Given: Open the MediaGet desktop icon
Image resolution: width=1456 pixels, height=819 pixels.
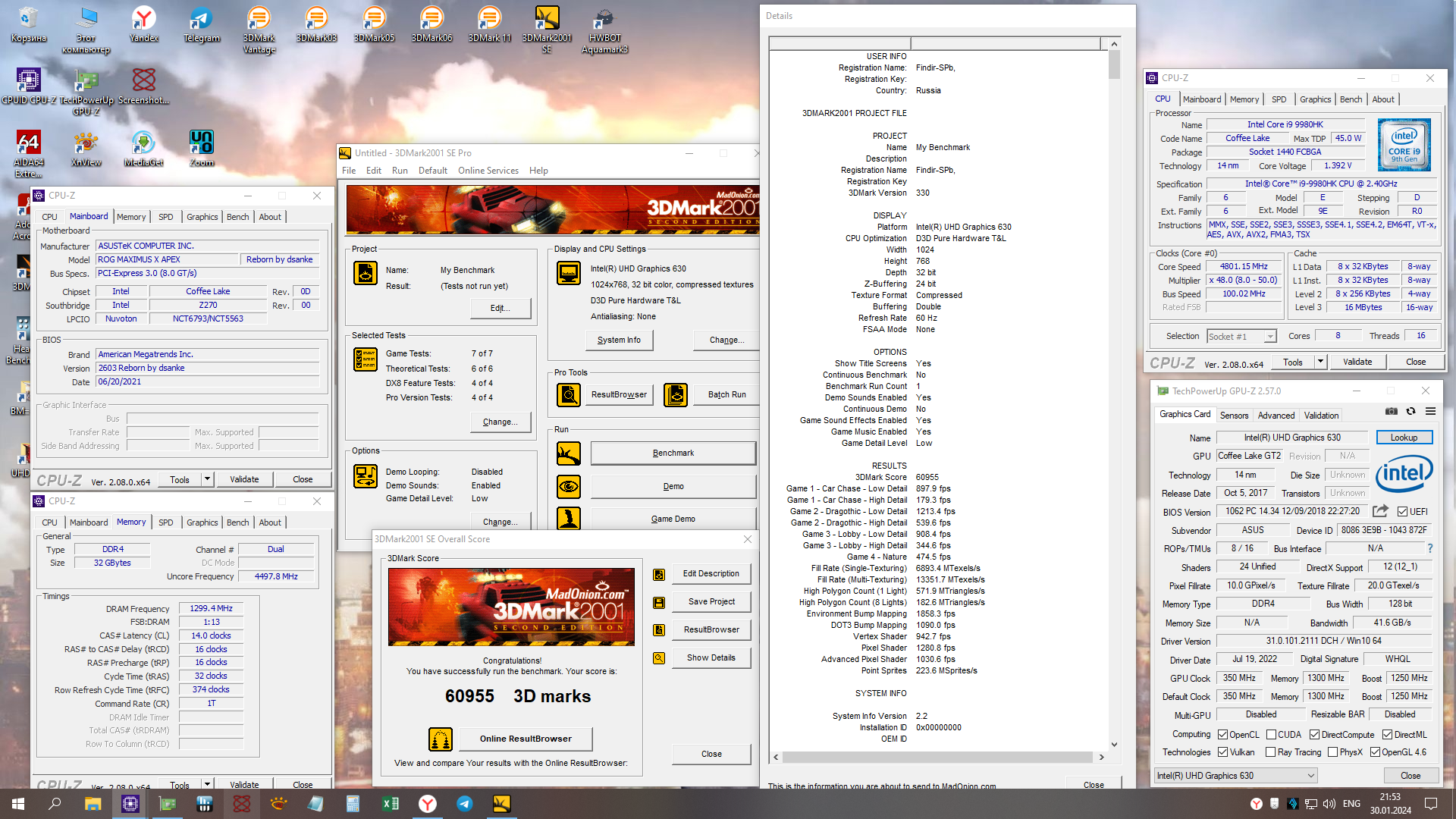Looking at the screenshot, I should click(143, 149).
